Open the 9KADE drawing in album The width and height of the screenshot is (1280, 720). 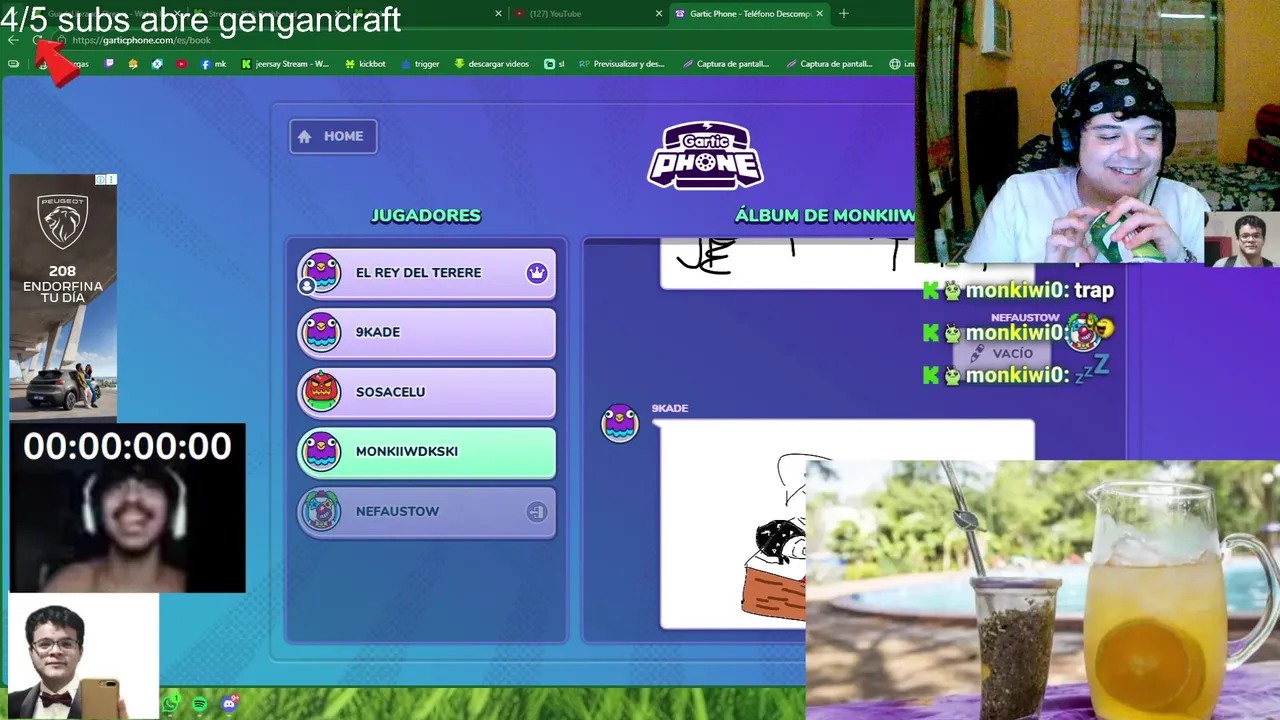click(732, 524)
